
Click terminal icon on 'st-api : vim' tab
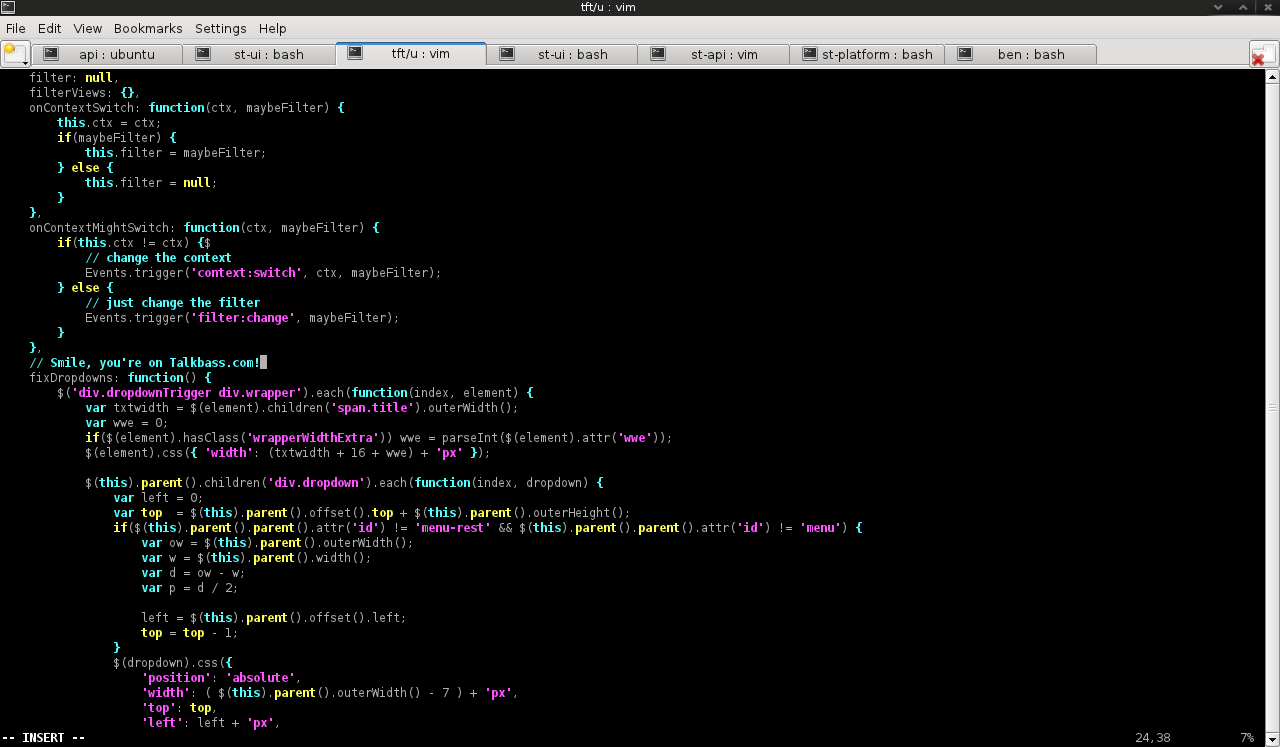[x=659, y=54]
